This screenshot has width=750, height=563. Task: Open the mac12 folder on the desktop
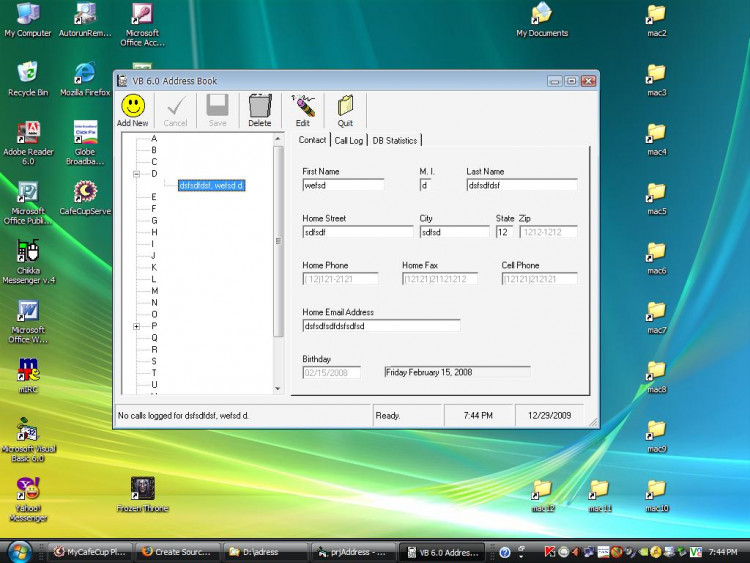pyautogui.click(x=542, y=496)
